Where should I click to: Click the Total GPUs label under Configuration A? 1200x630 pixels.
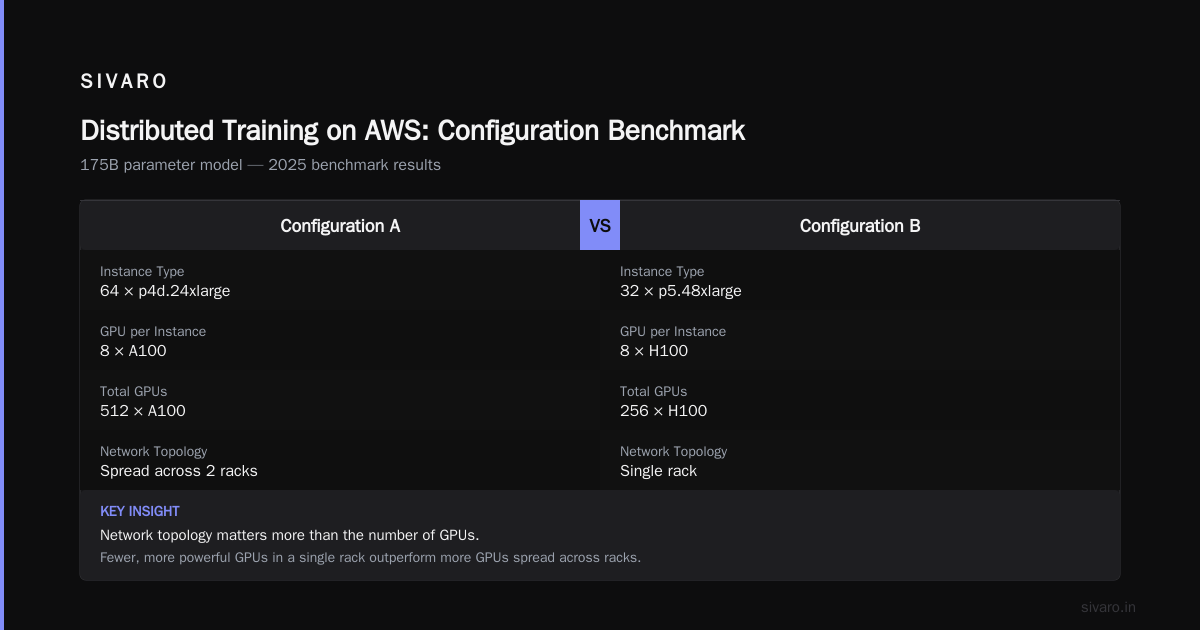pos(134,391)
